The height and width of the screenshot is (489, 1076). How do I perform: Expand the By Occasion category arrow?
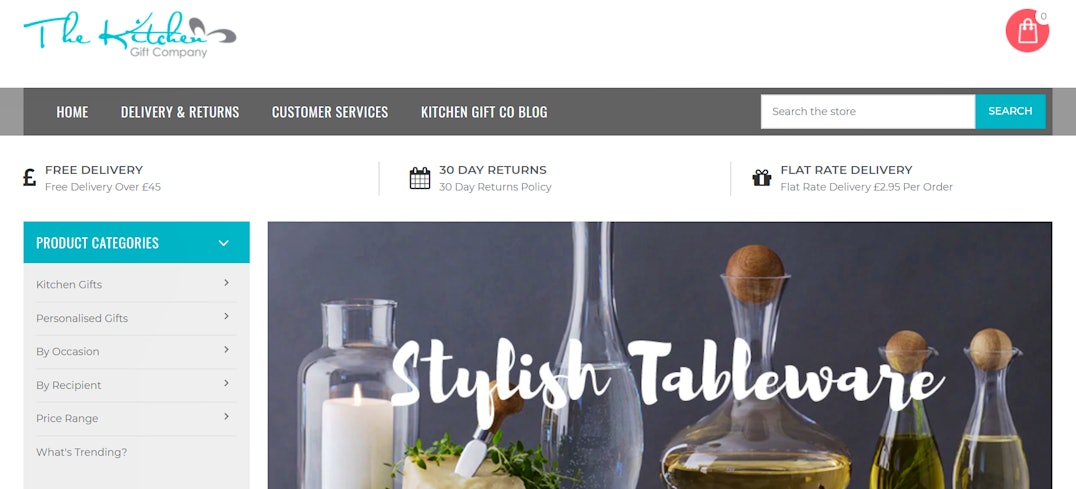pos(226,350)
